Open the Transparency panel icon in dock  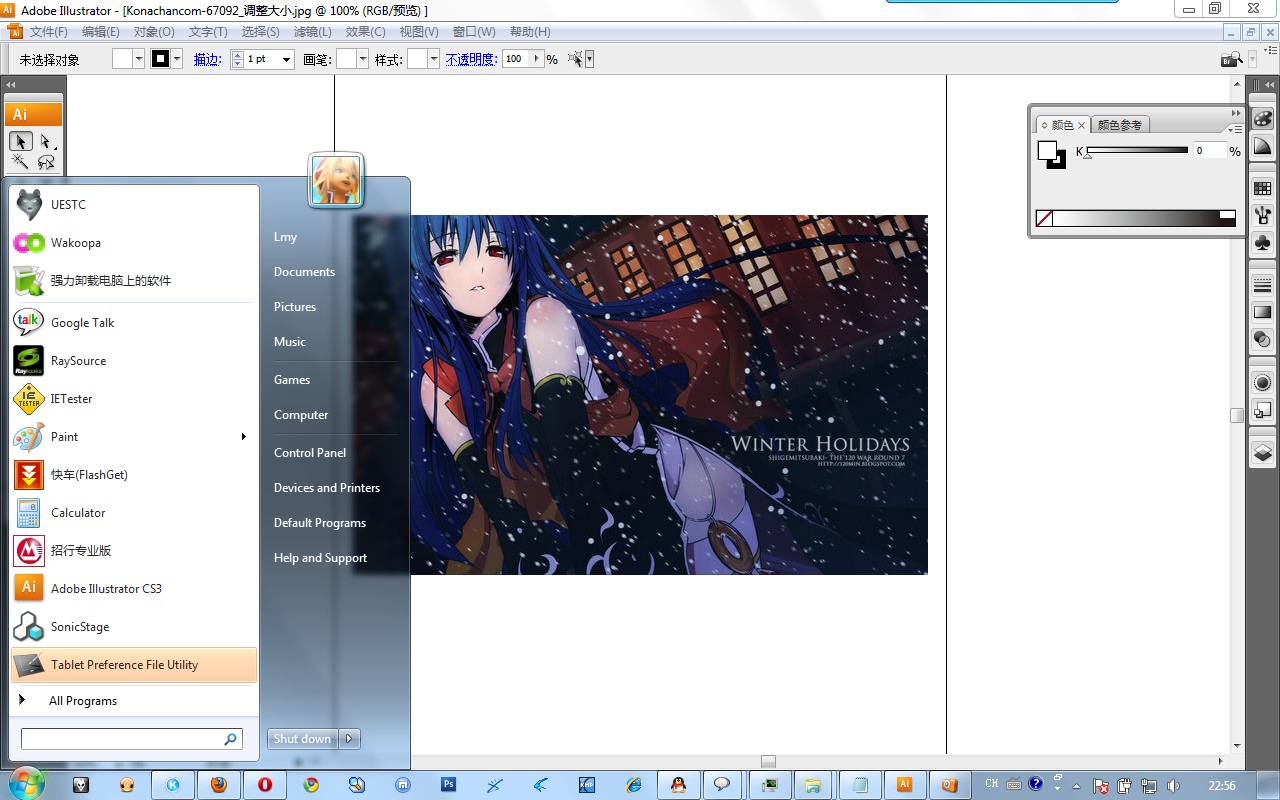coord(1262,339)
